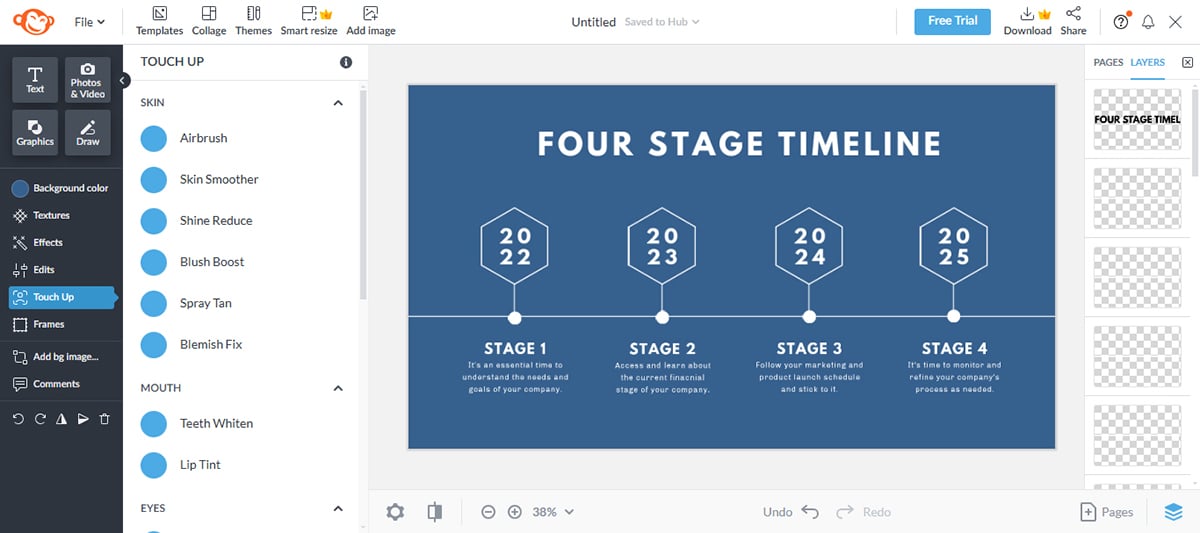1200x533 pixels.
Task: Open the Collage tool
Action: coord(209,20)
